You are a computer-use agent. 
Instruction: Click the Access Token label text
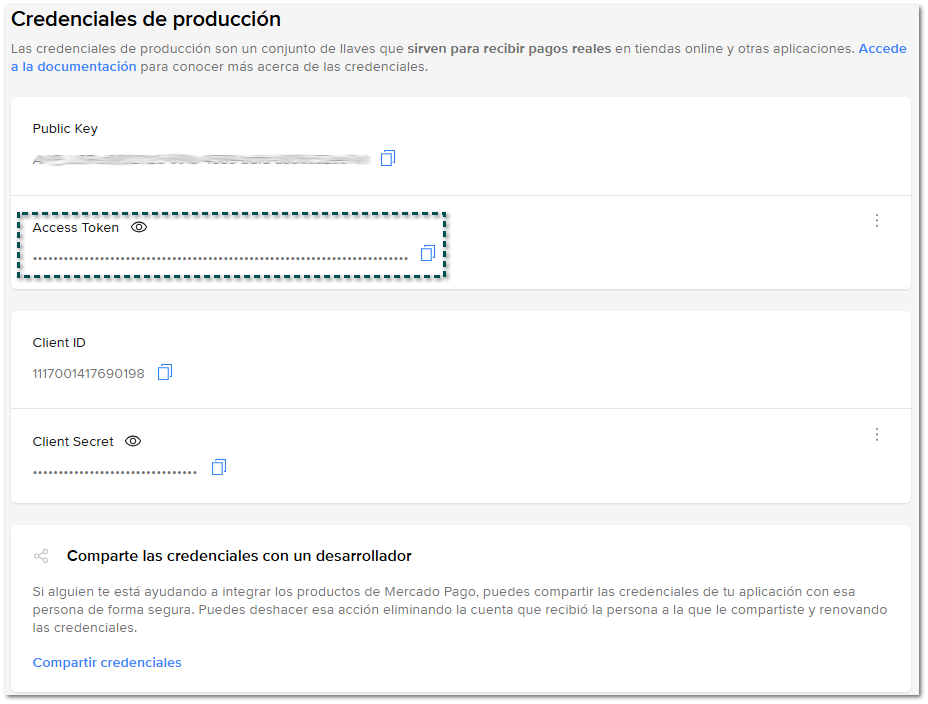pos(75,228)
